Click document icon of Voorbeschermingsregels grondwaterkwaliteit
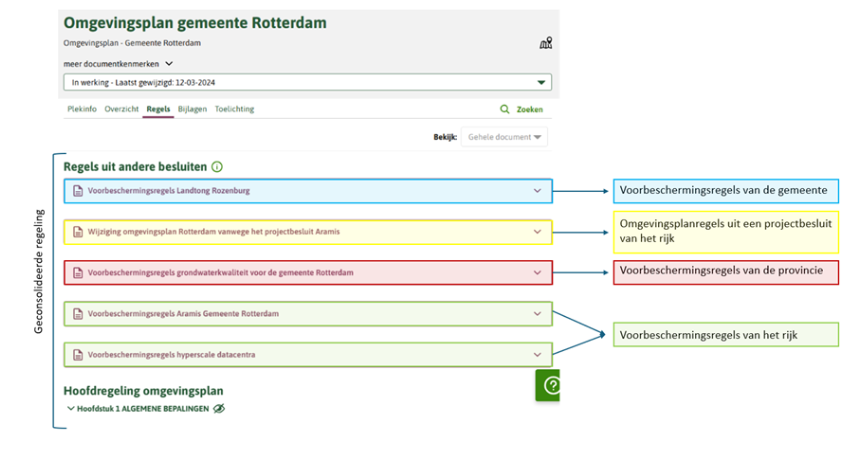Viewport: 849px width, 449px height. (79, 272)
